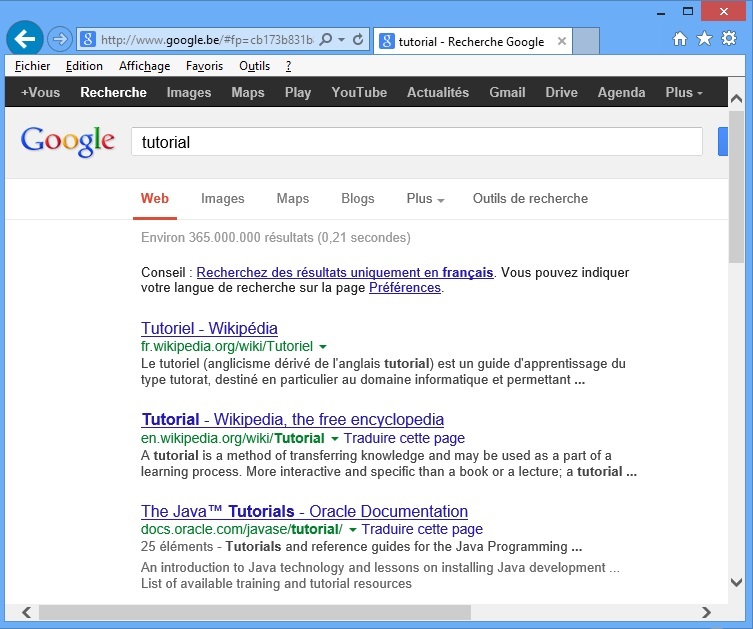
Task: Open the Favoris menu
Action: click(204, 66)
